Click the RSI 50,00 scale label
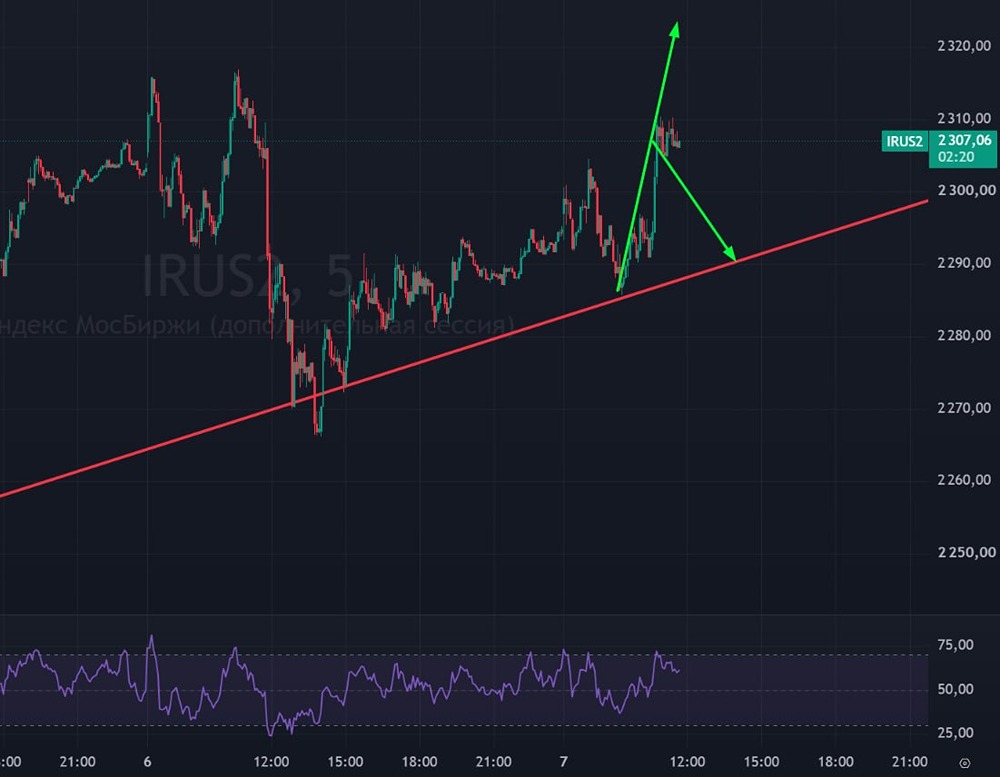 955,689
